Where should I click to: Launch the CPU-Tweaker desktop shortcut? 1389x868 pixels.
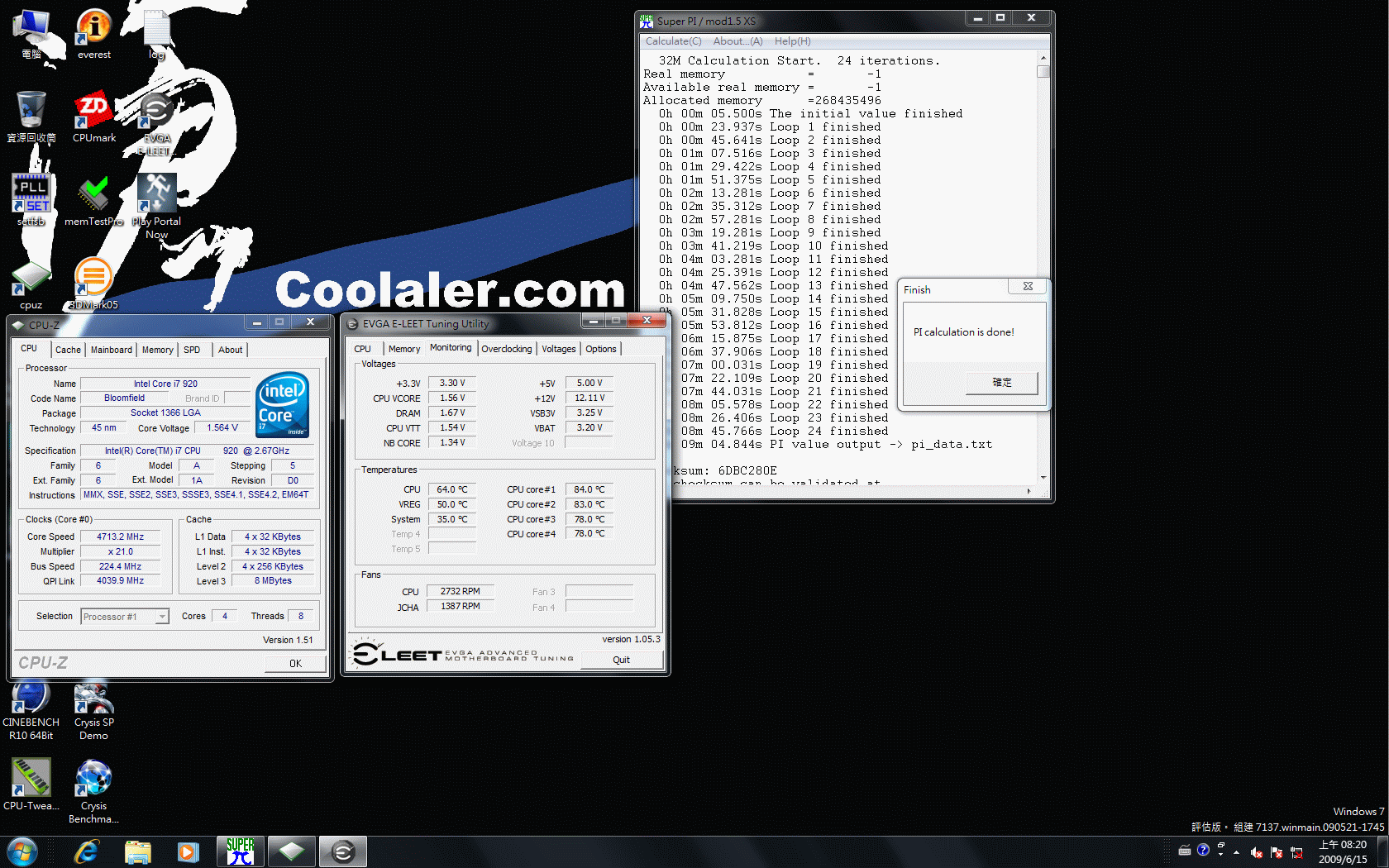[31, 785]
